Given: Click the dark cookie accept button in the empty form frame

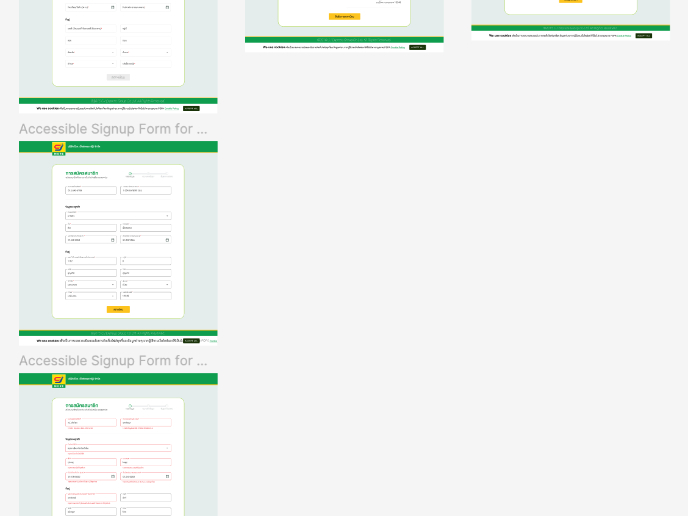Looking at the screenshot, I should point(191,108).
